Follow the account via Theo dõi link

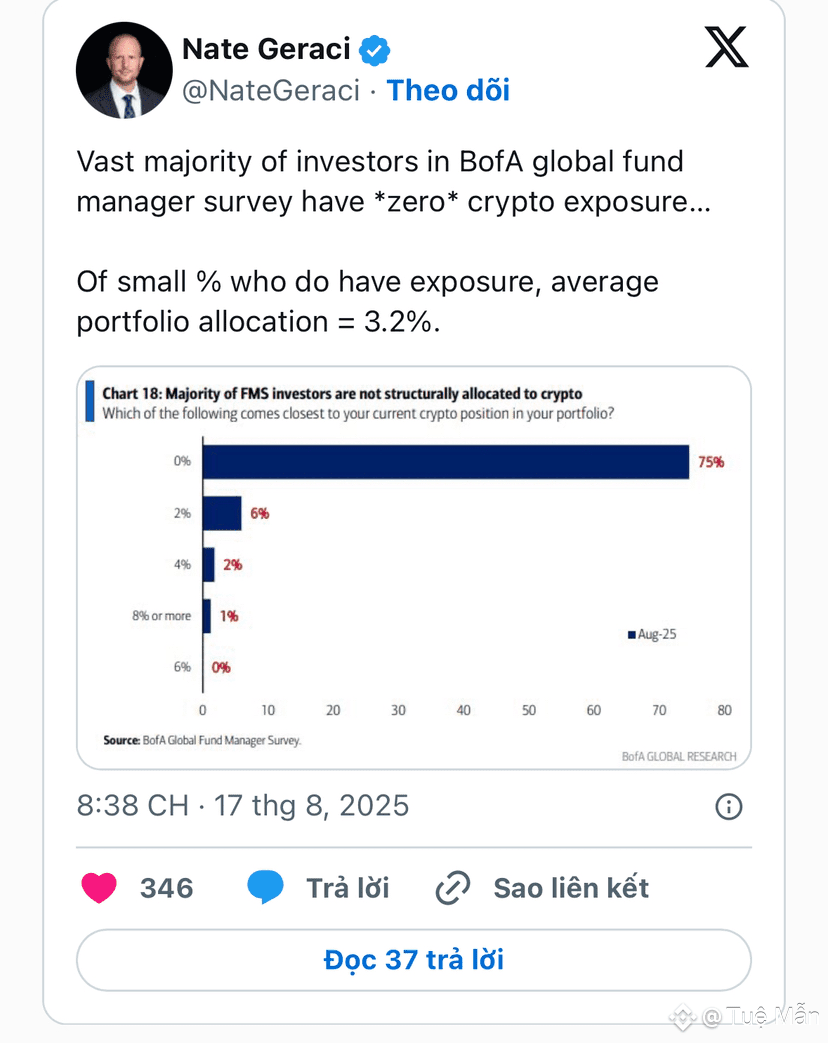pyautogui.click(x=448, y=90)
